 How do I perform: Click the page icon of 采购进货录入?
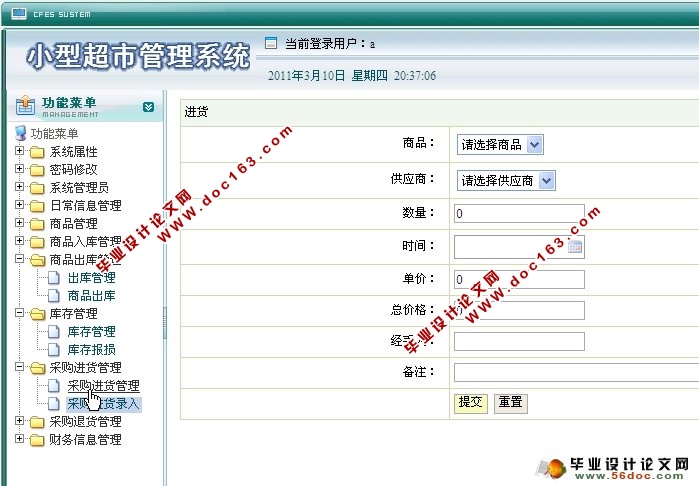[53, 404]
